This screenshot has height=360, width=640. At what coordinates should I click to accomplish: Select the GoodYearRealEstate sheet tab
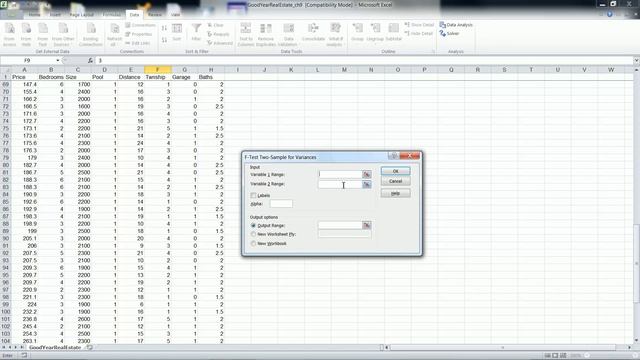[x=55, y=347]
